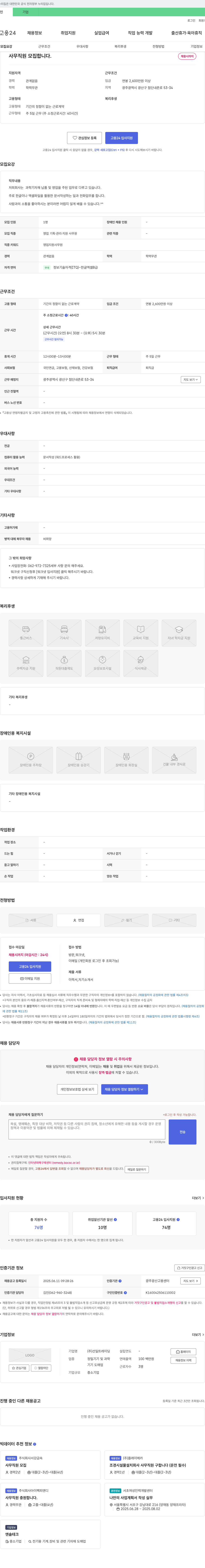Image resolution: width=205 pixels, height=1568 pixels.
Task: Go to the 고용24 home logo
Action: [x=8, y=33]
